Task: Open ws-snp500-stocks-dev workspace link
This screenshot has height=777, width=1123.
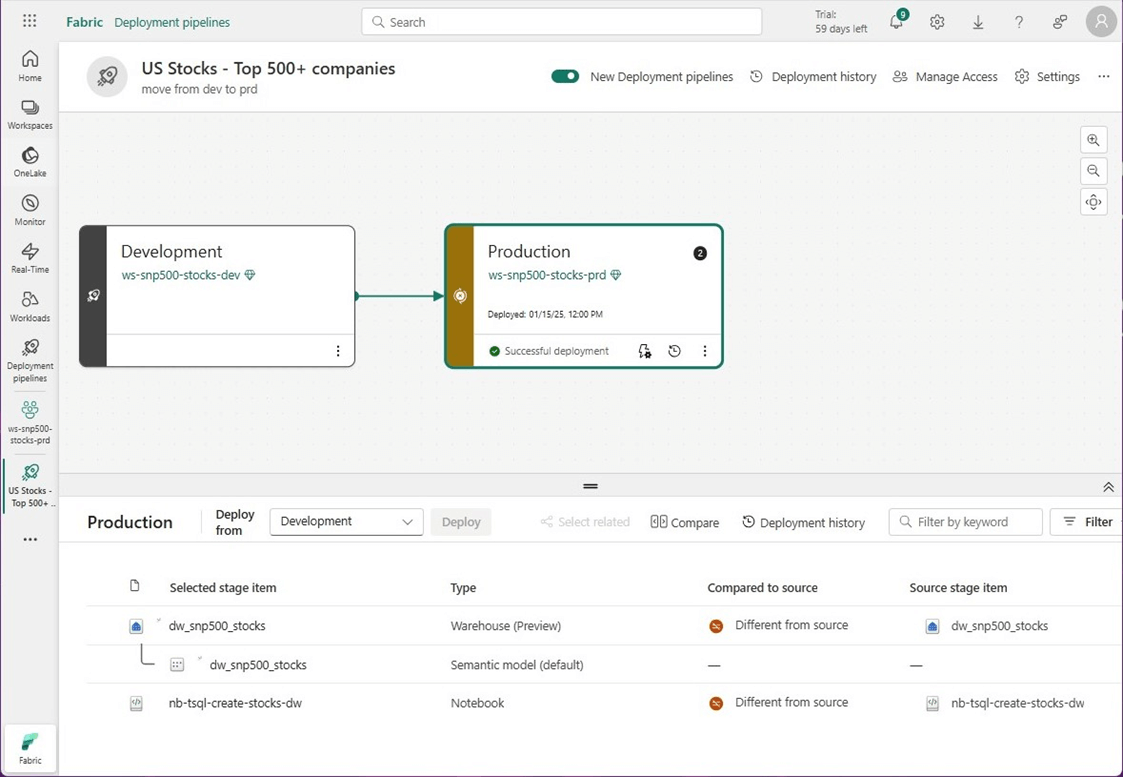Action: 181,275
